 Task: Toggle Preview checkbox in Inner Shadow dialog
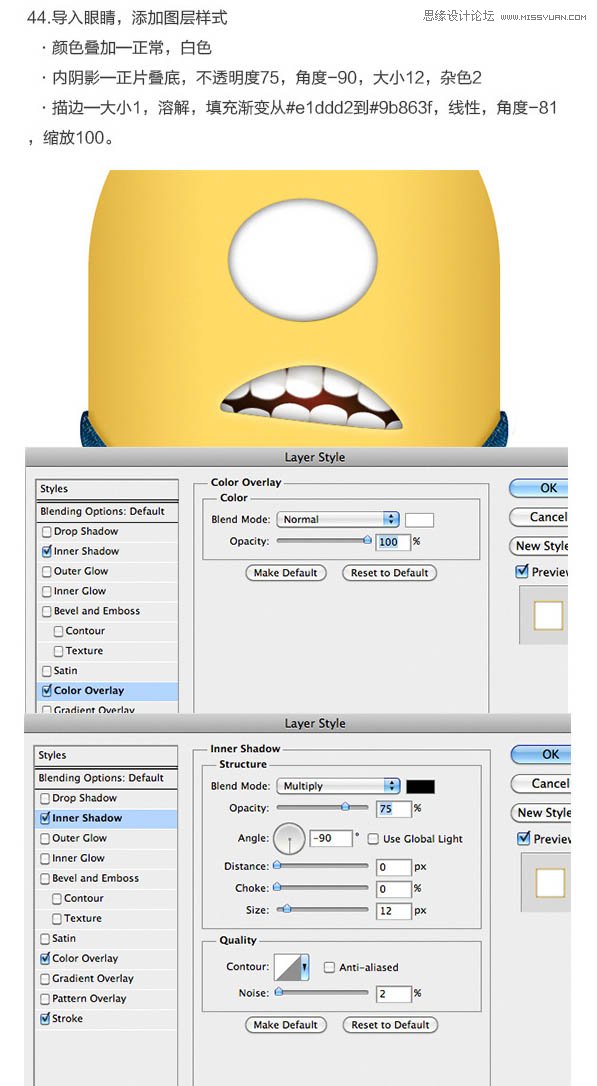click(x=524, y=839)
